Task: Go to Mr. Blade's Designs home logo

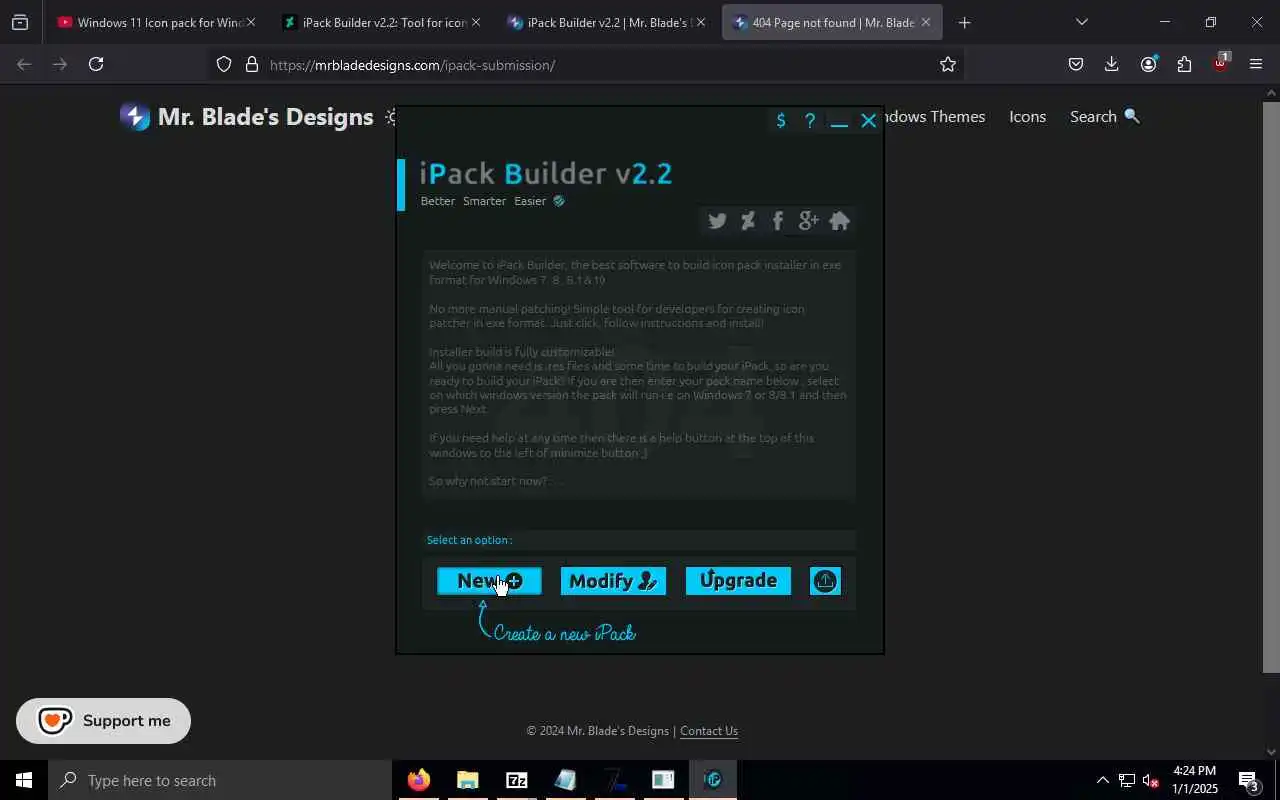Action: 247,117
